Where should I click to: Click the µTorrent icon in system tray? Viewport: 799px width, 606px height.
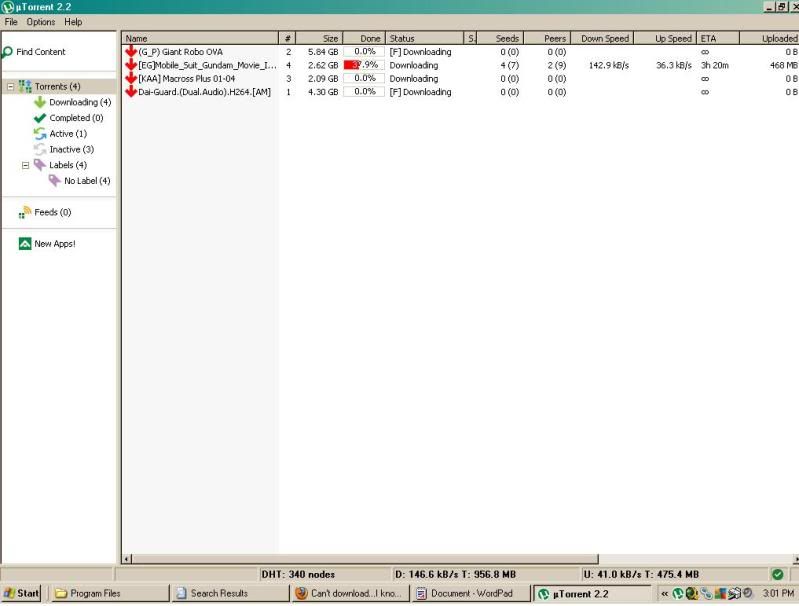(x=677, y=593)
